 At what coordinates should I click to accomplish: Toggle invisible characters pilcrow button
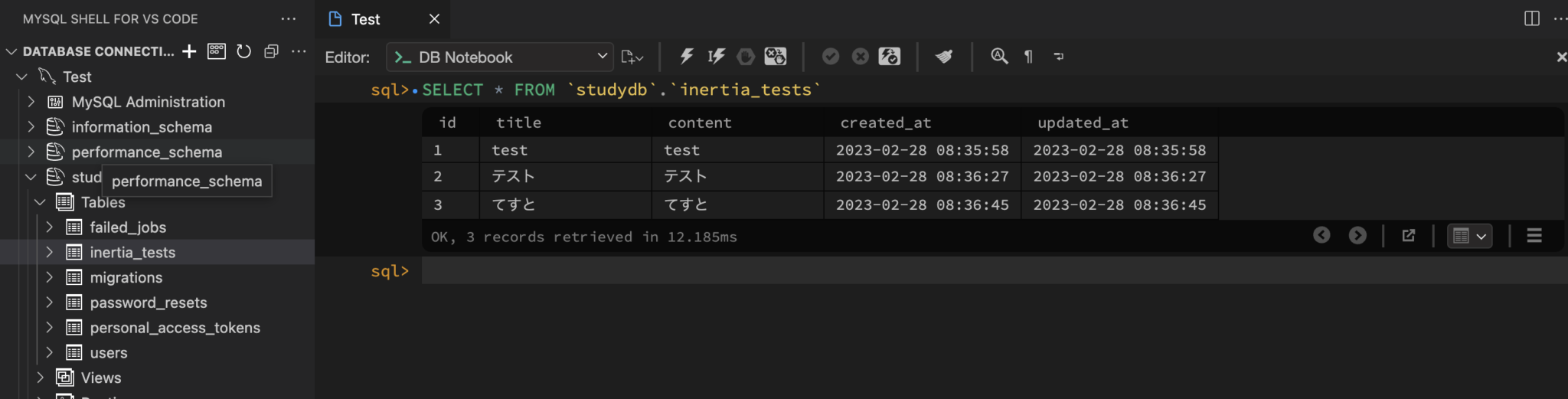pos(1028,57)
